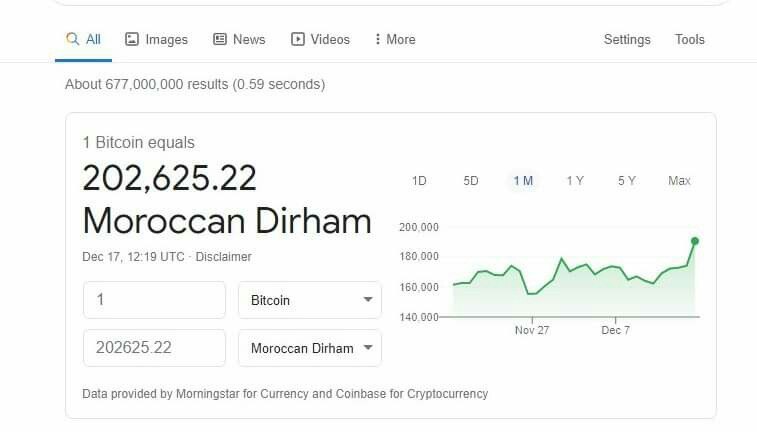Switch chart to the 5 Y range

627,181
